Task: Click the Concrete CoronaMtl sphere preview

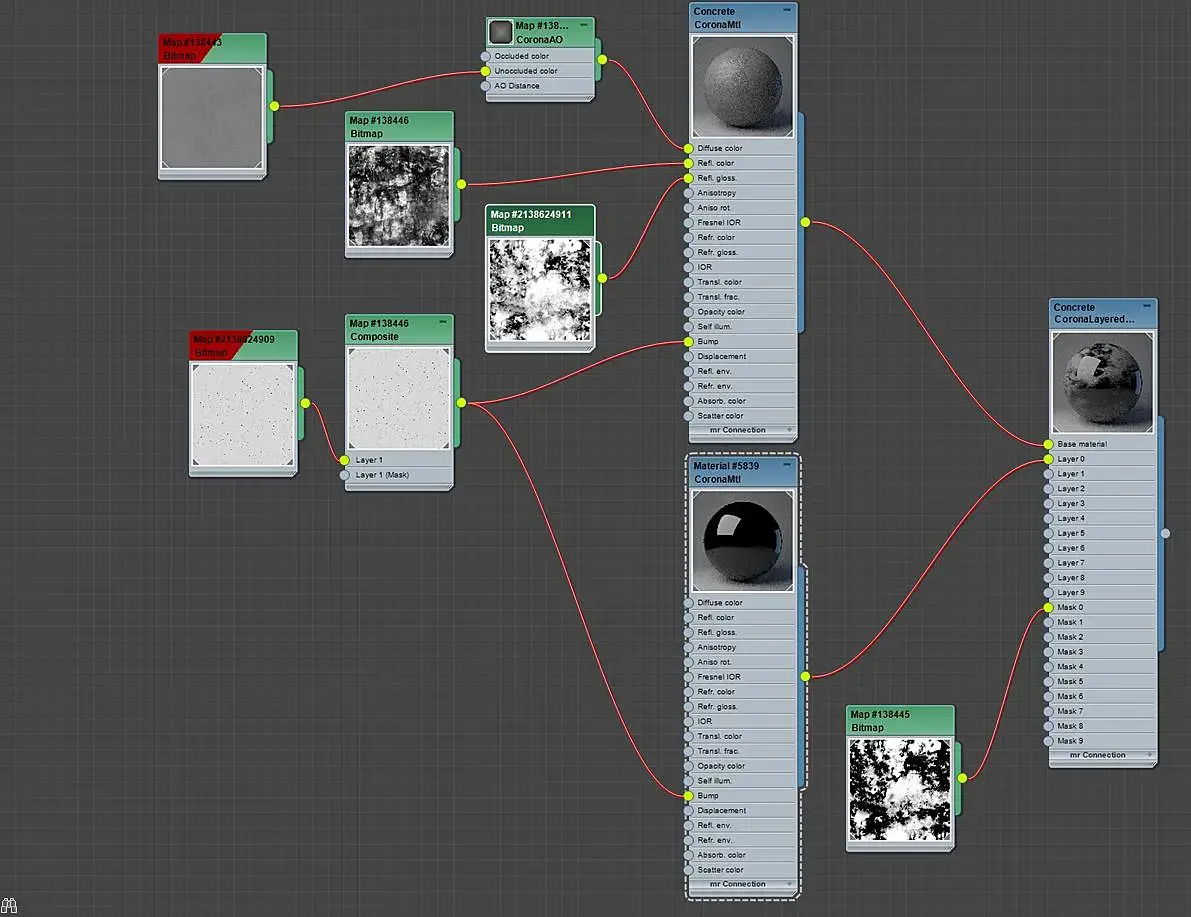Action: click(x=743, y=87)
